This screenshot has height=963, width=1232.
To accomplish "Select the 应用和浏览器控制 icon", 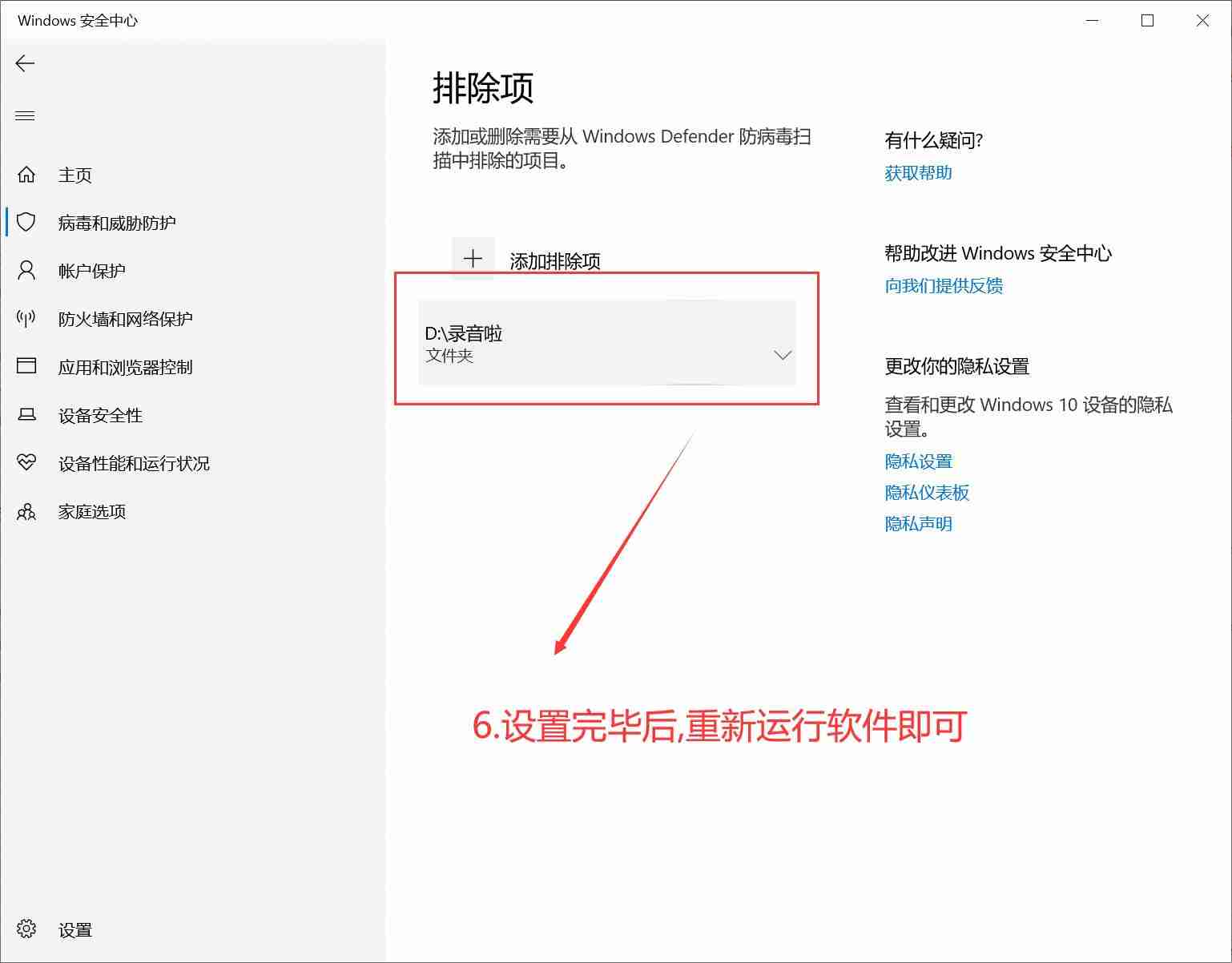I will tap(26, 367).
